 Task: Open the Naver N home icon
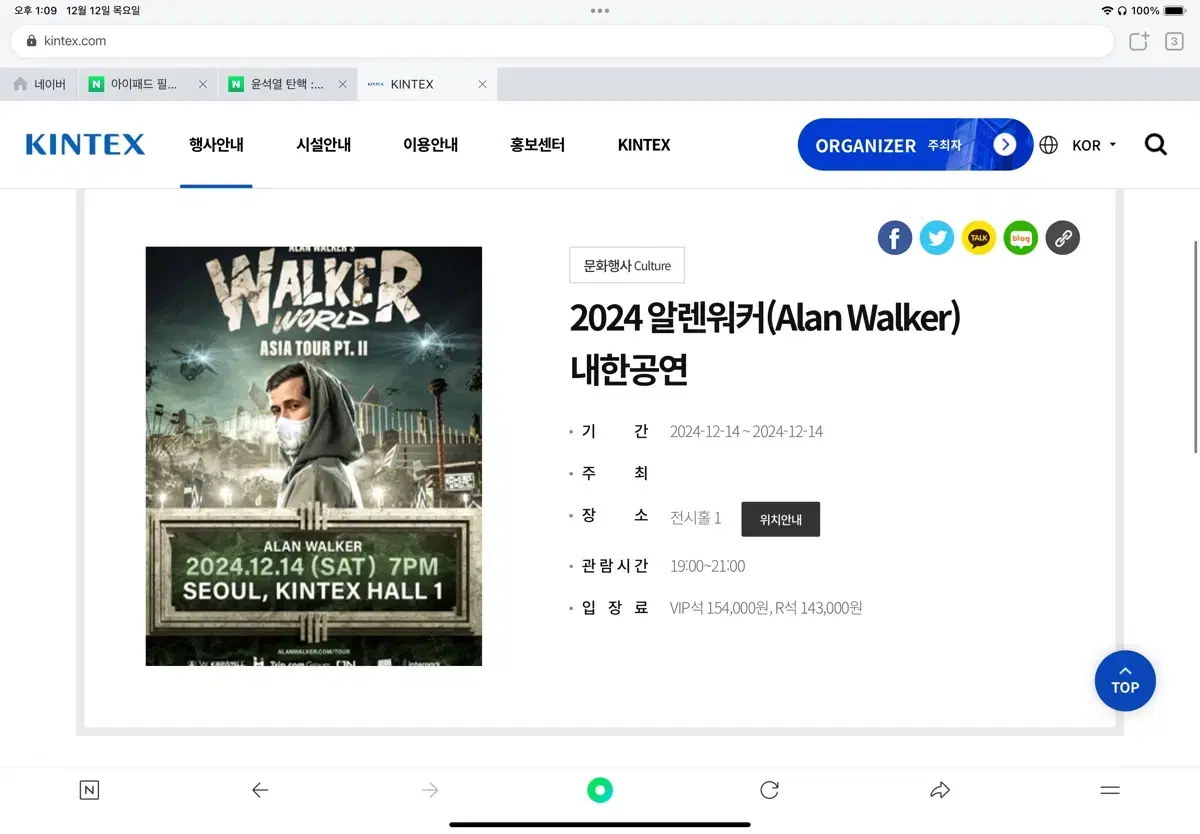[89, 790]
